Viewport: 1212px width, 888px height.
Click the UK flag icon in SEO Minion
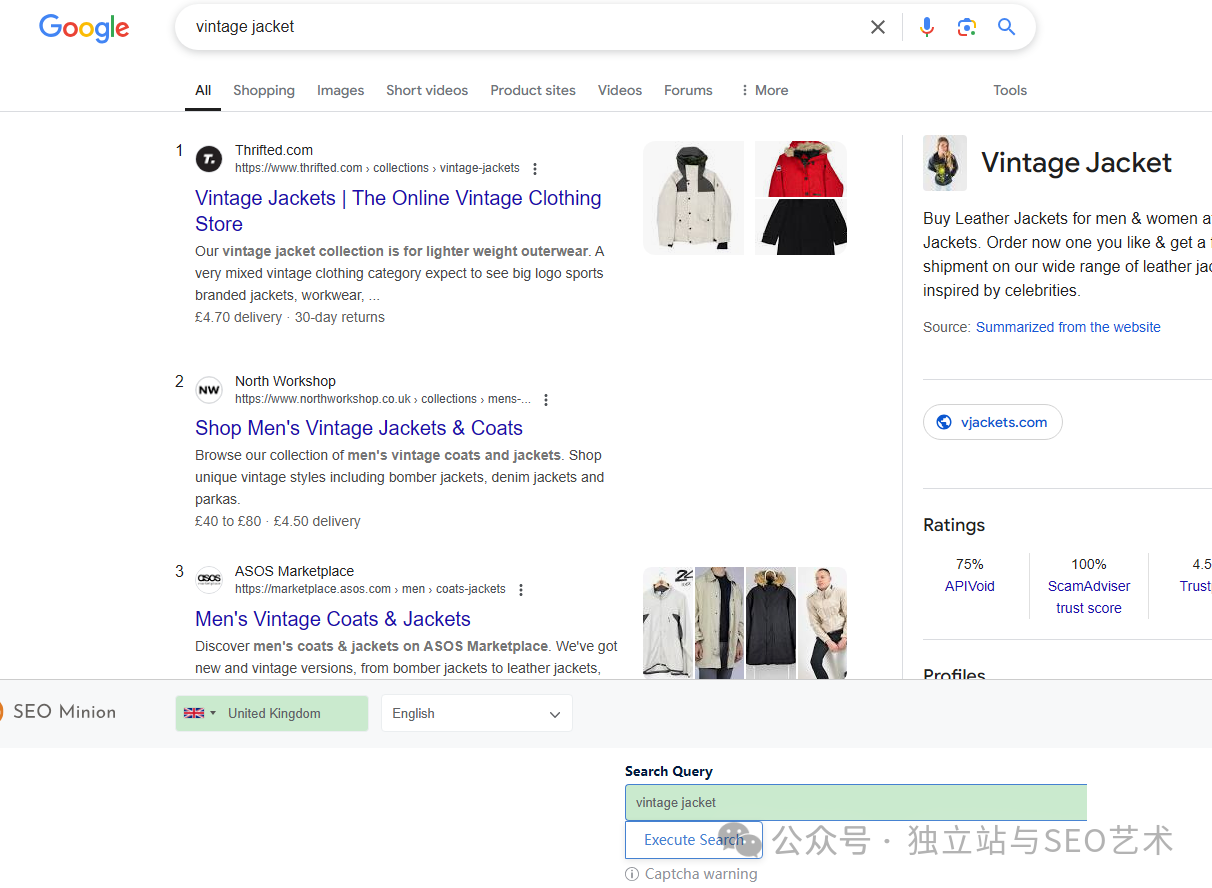pos(194,713)
